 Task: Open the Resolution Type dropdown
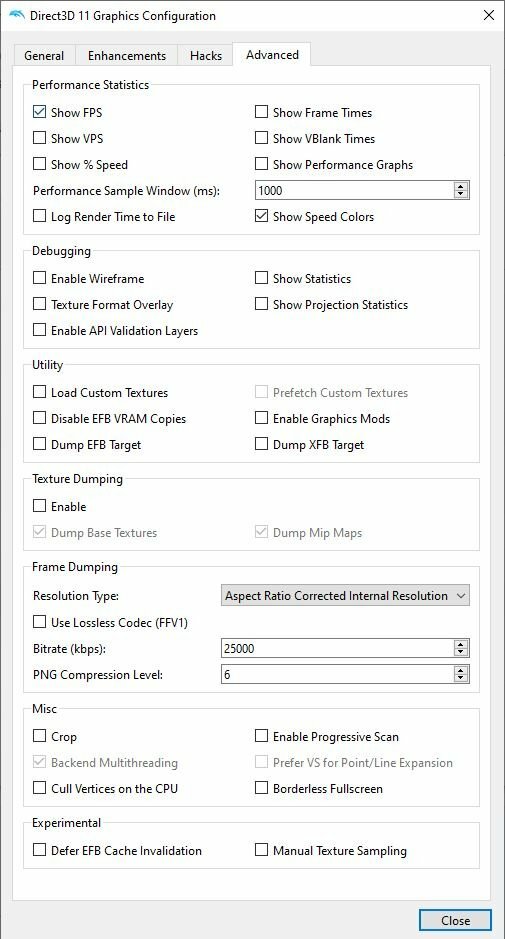(x=345, y=596)
